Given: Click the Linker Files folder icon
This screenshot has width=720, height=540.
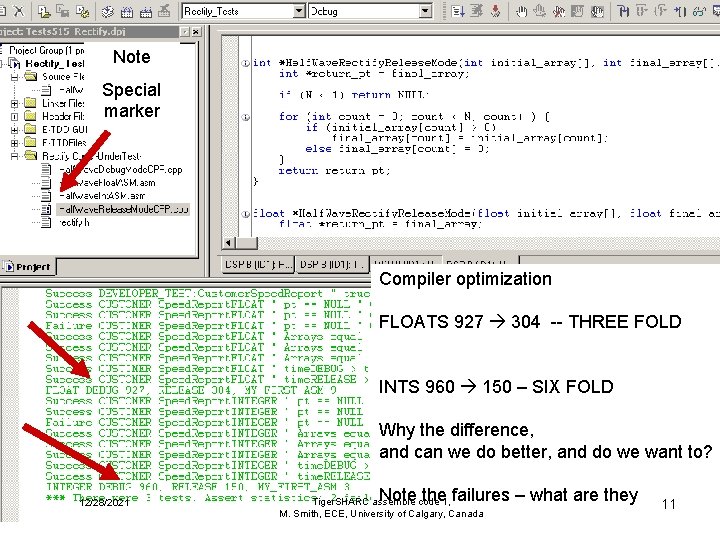Looking at the screenshot, I should (30, 103).
